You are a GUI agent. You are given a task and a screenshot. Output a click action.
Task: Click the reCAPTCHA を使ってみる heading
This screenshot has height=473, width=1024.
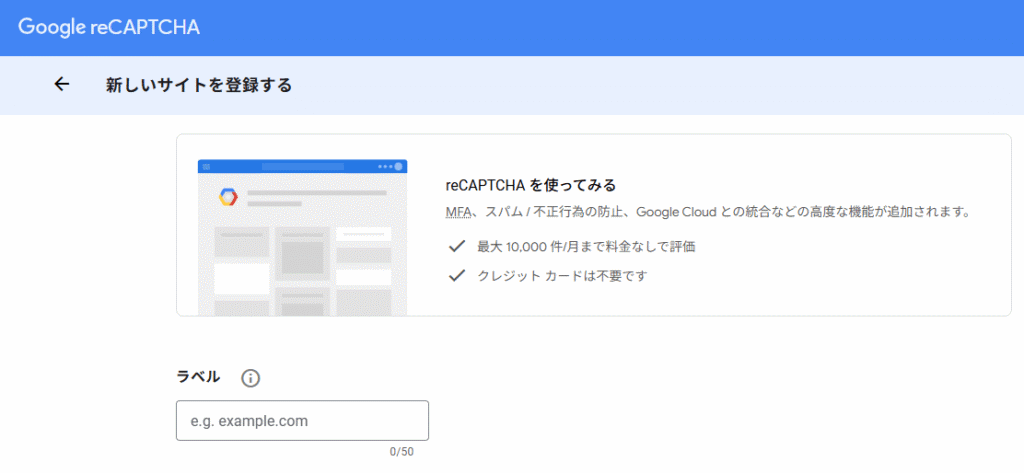point(530,186)
